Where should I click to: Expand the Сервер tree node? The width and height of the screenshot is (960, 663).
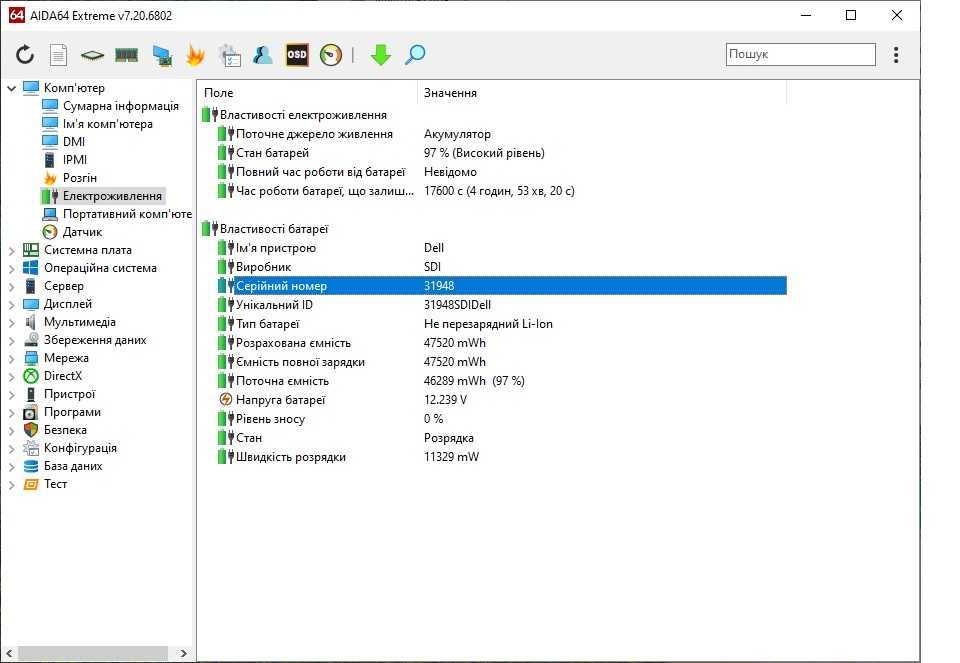coord(12,287)
